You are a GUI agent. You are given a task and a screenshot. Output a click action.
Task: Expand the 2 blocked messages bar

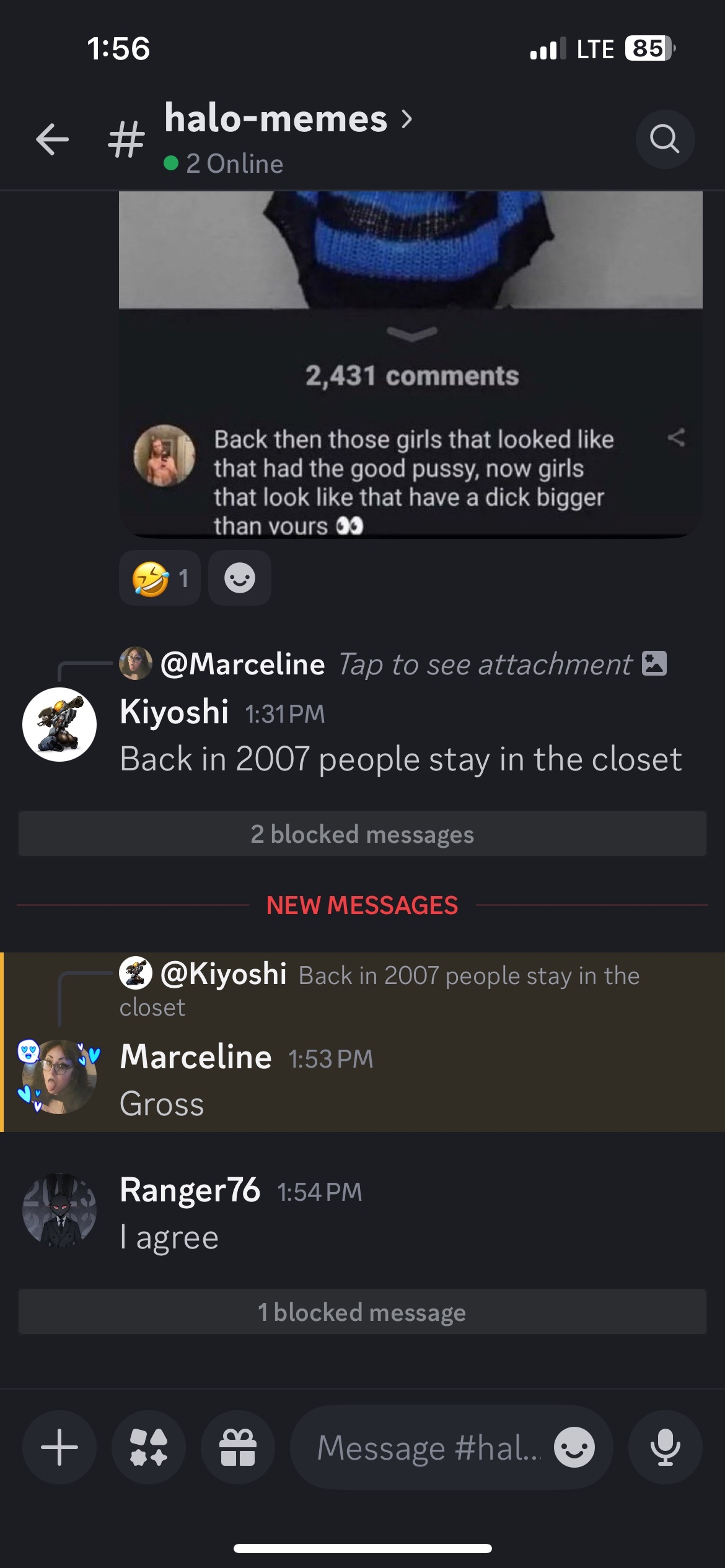362,834
